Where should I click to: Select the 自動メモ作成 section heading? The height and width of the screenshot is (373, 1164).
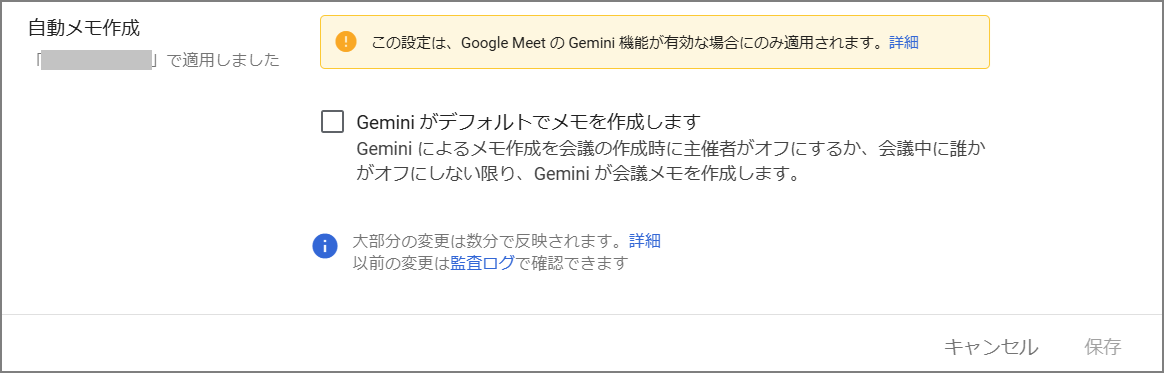coord(84,28)
